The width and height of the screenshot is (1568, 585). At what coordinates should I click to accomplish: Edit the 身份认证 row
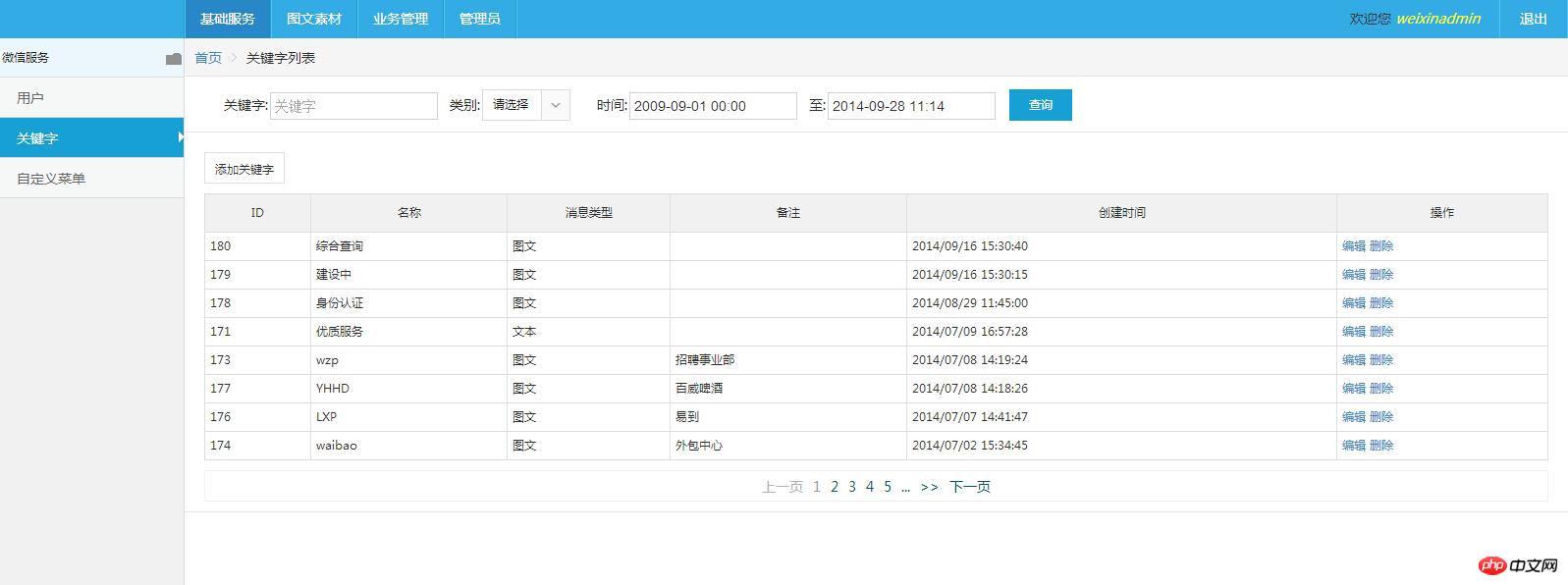click(x=1354, y=303)
